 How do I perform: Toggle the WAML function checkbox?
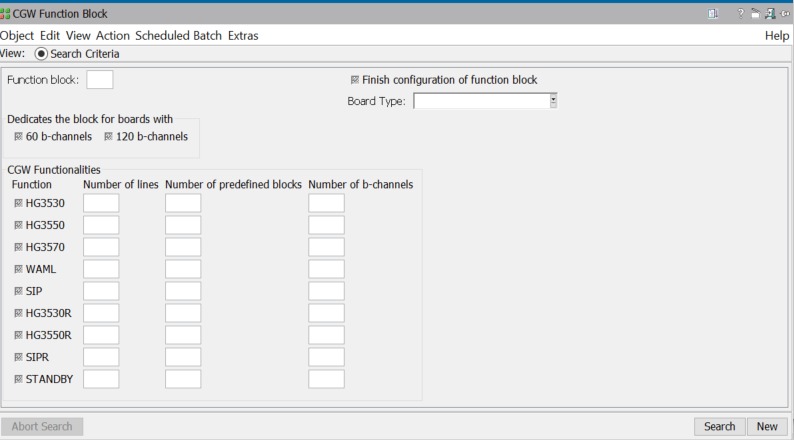[19, 269]
